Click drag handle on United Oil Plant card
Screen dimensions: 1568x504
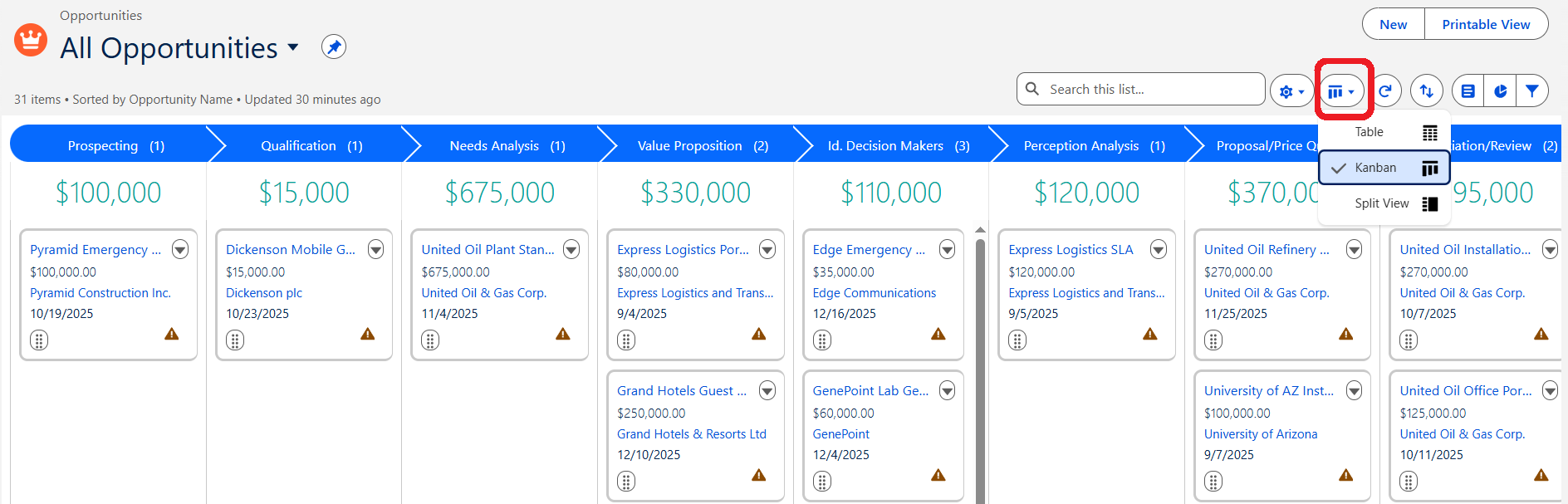click(430, 340)
